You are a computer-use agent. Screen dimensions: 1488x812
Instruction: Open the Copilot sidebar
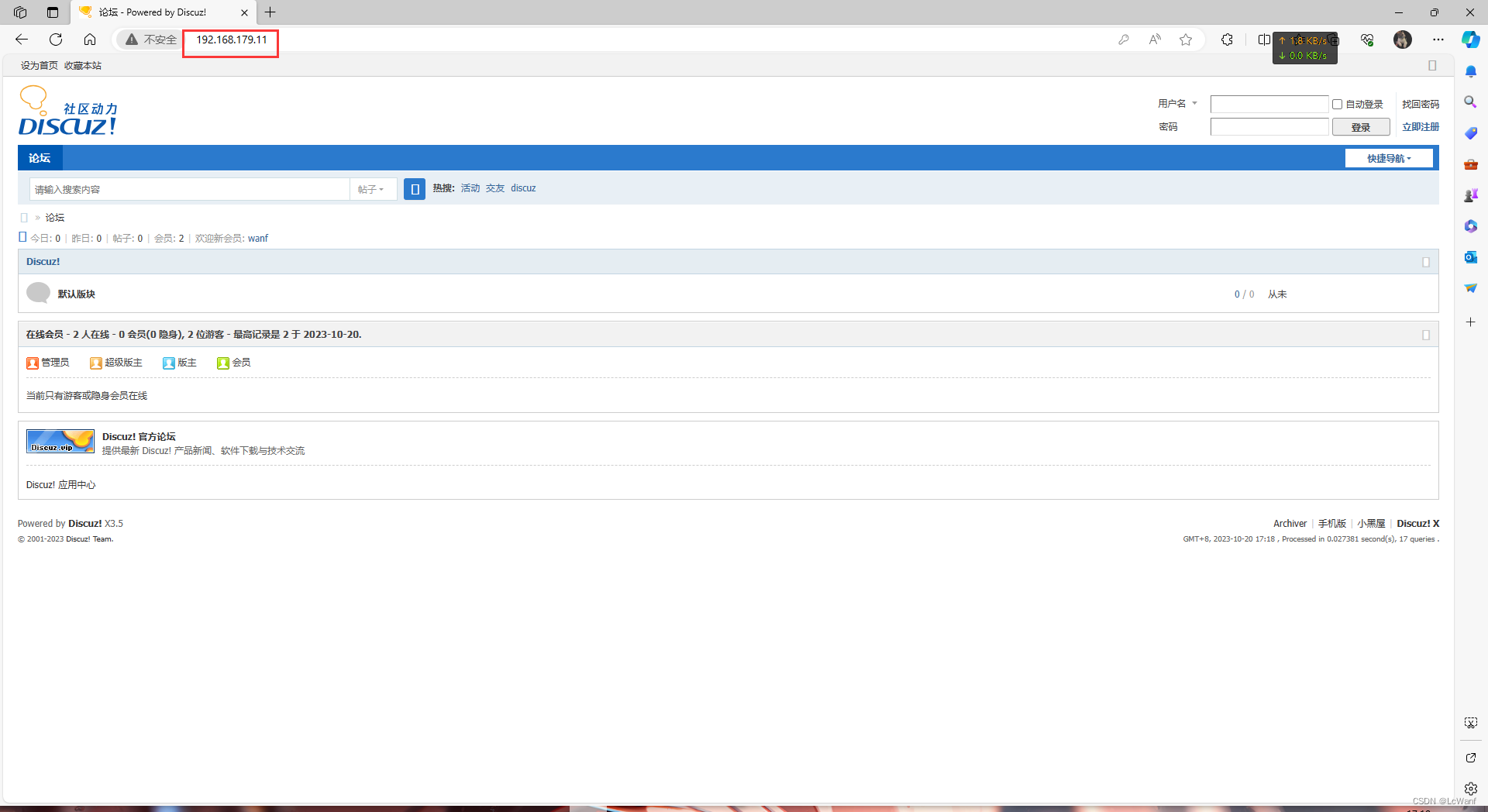(1470, 40)
